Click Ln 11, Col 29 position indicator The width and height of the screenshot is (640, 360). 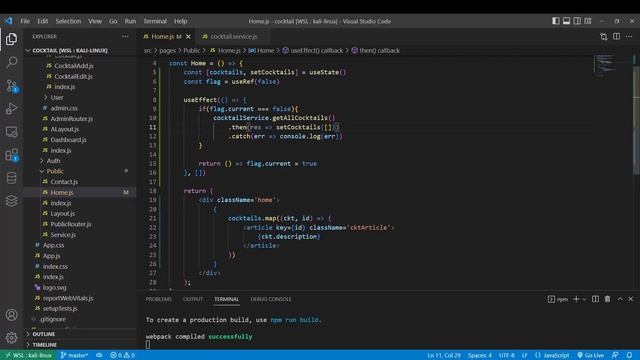pos(444,355)
